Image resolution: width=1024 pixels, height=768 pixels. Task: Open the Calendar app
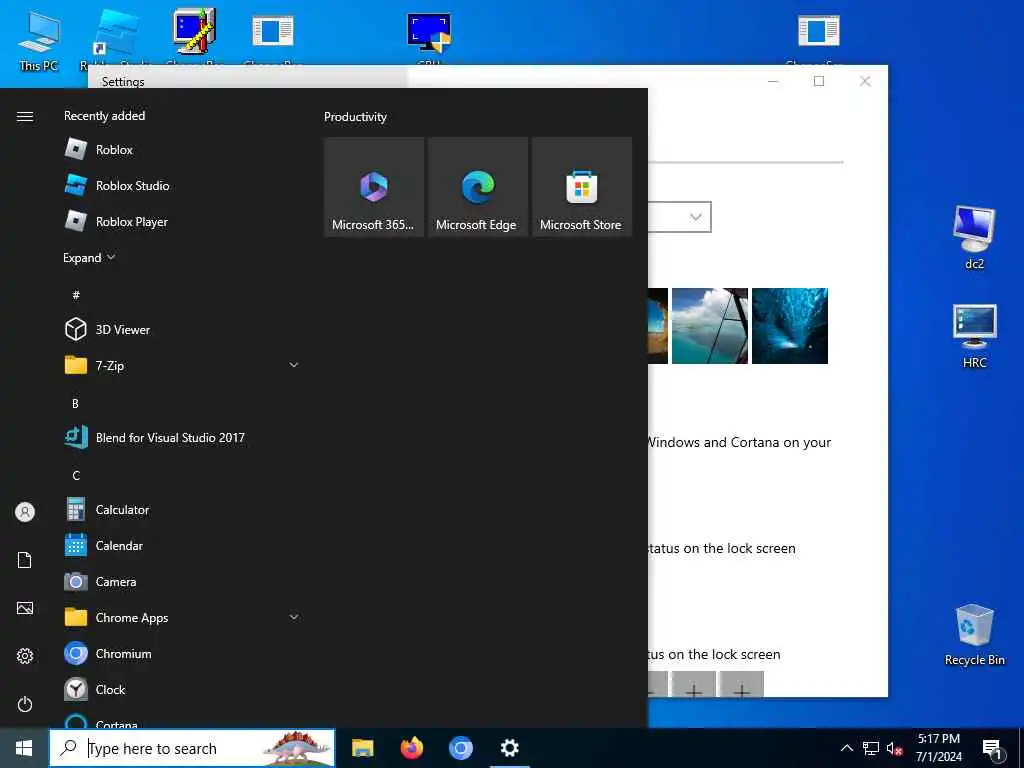[x=183, y=545]
